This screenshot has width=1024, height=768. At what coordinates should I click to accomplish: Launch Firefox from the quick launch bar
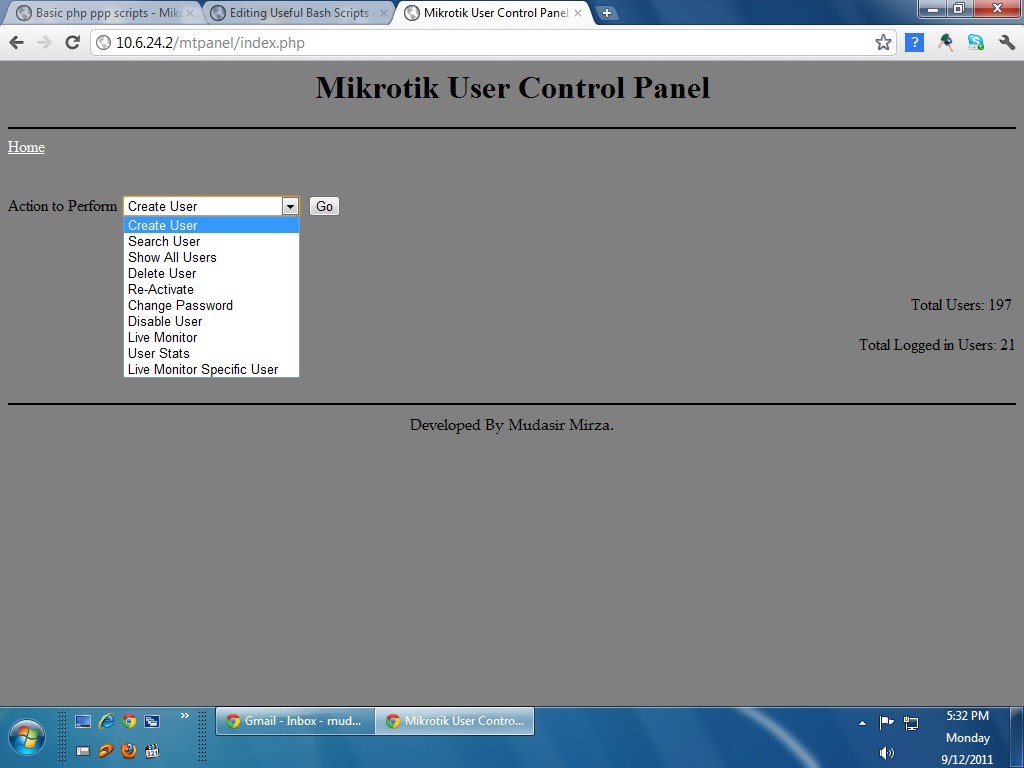click(129, 751)
